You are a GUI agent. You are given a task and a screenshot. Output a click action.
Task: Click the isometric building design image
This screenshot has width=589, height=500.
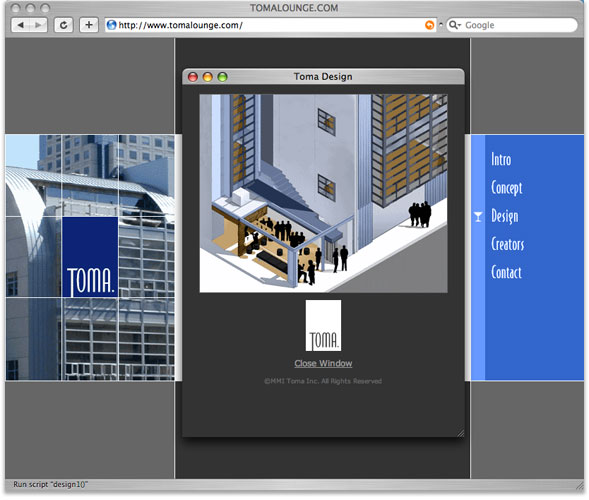click(x=323, y=193)
